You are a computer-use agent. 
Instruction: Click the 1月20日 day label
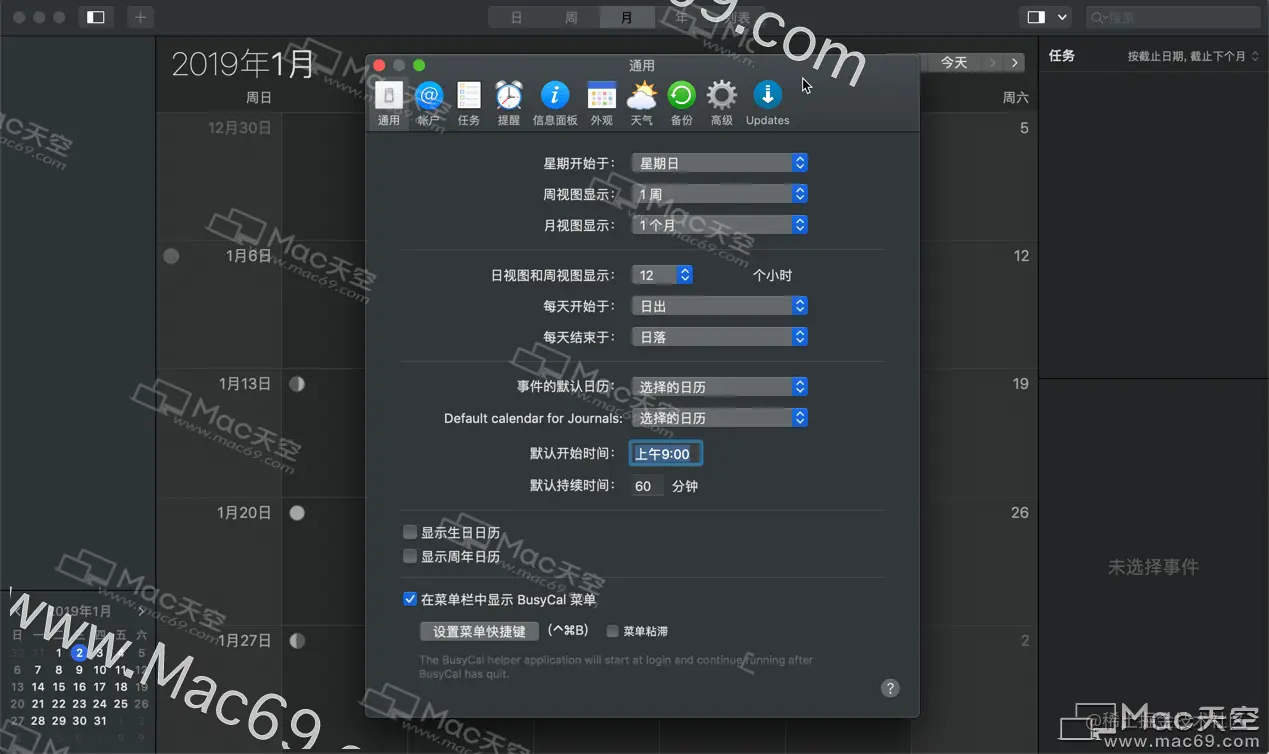244,513
